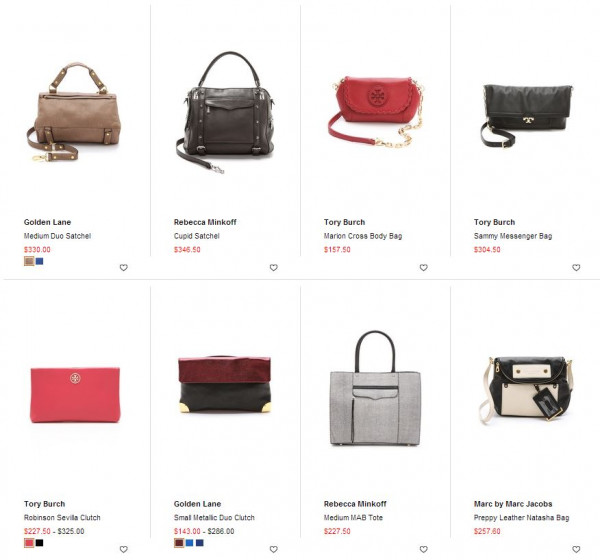The width and height of the screenshot is (600, 560).
Task: View the black Sammy Messenger Bag photo
Action: [527, 116]
